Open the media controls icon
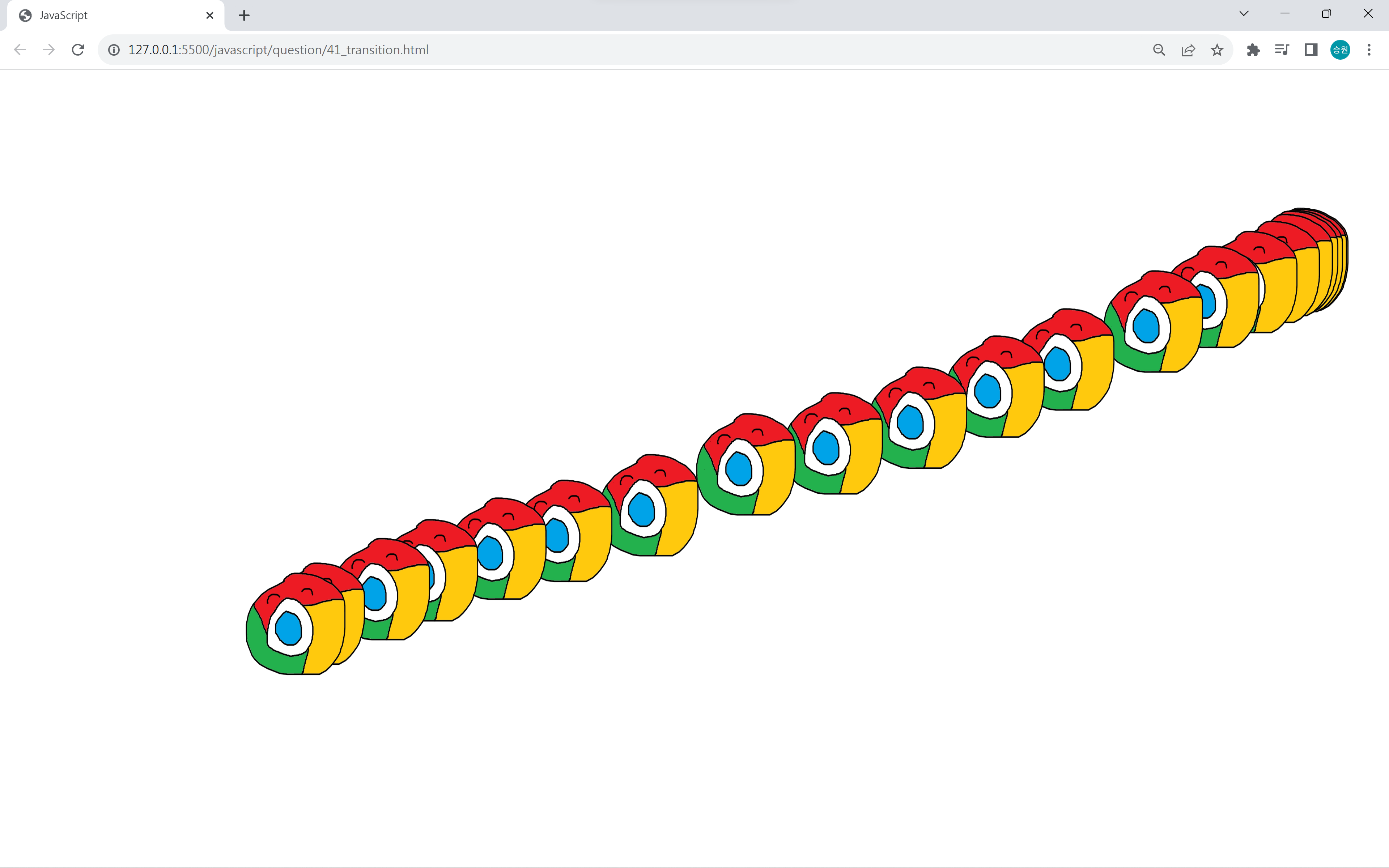This screenshot has height=868, width=1389. 1282,50
